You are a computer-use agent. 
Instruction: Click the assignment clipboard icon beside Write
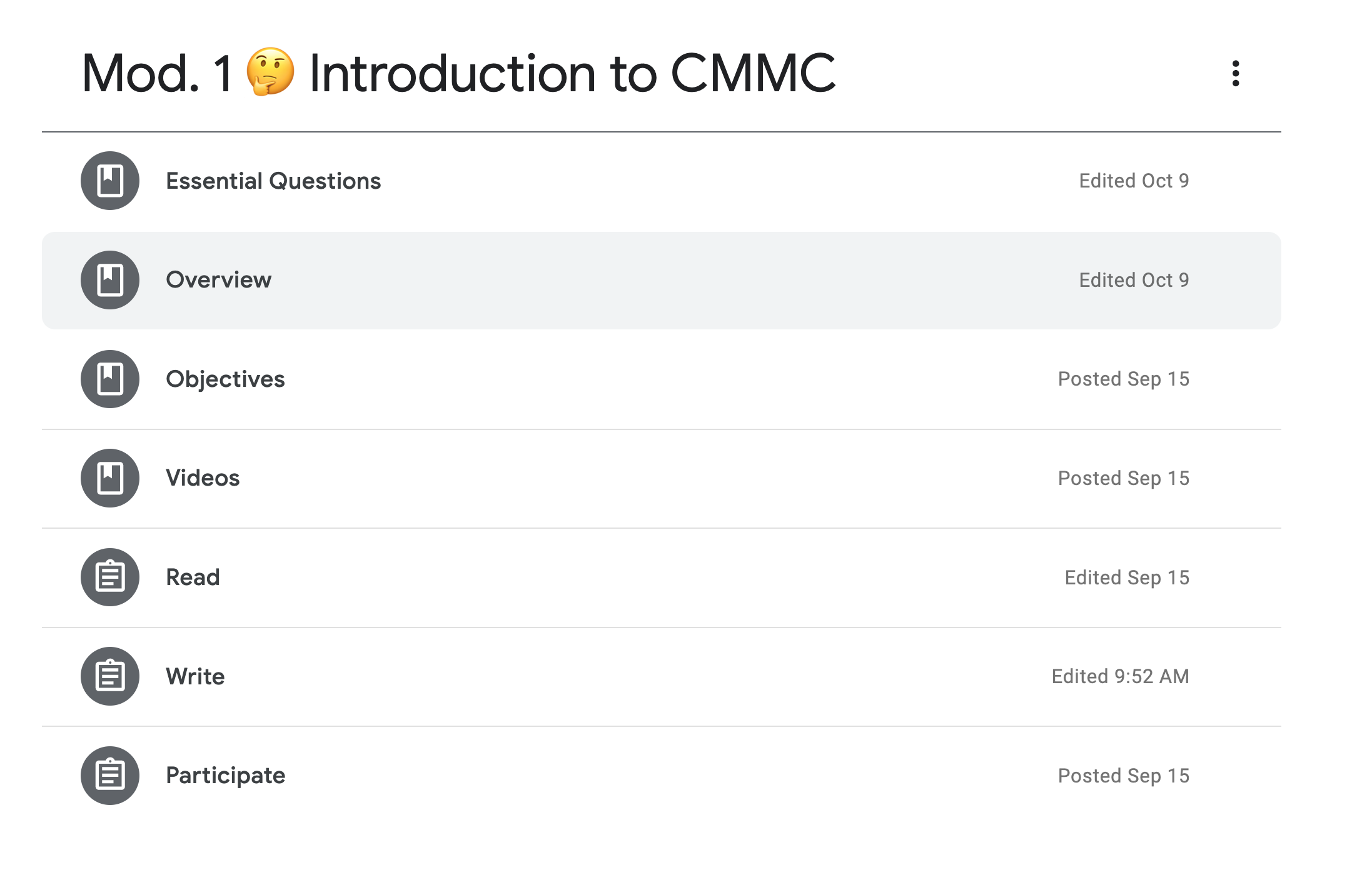pyautogui.click(x=110, y=676)
